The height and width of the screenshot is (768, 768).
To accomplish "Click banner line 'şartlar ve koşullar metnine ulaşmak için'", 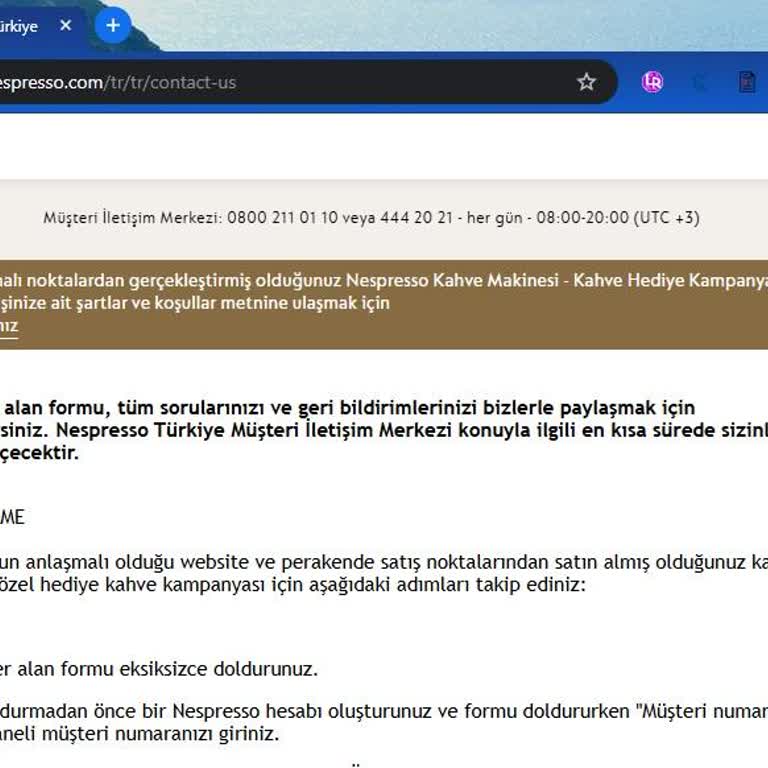I will point(233,303).
